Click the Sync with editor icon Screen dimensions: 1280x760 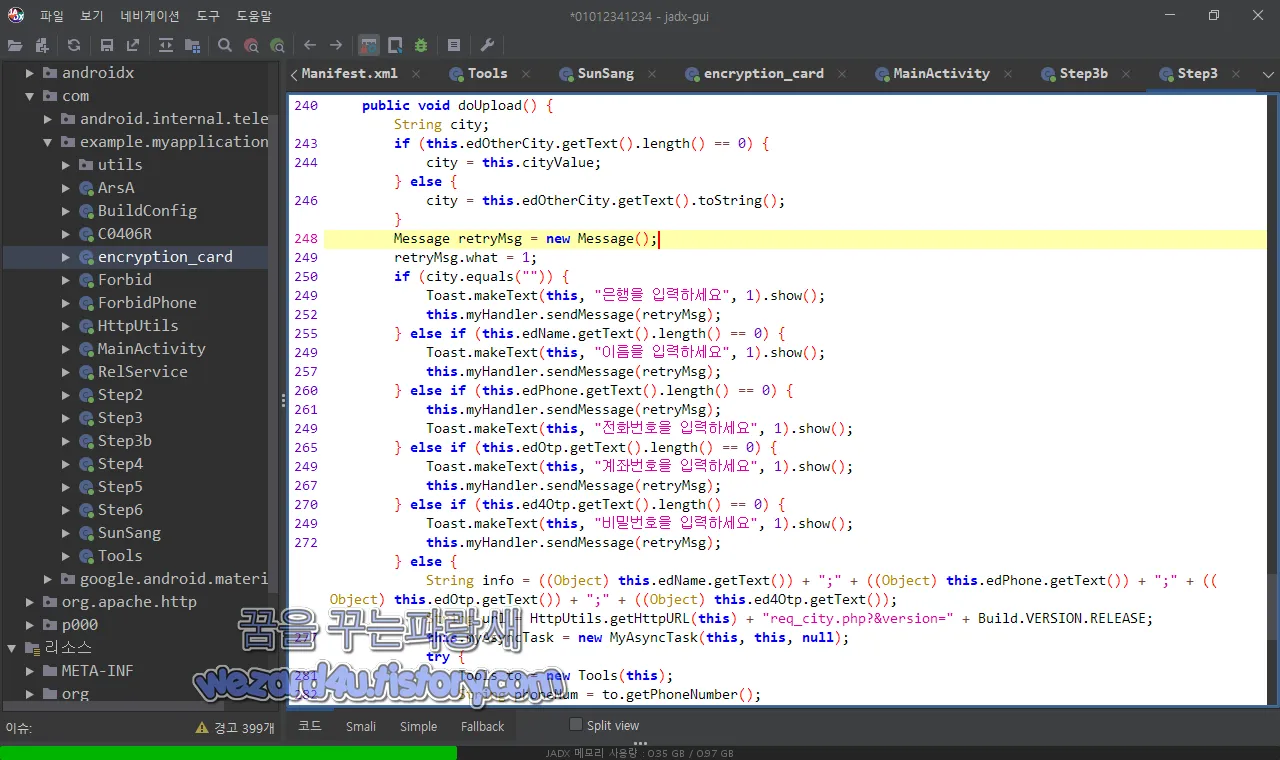(x=166, y=45)
